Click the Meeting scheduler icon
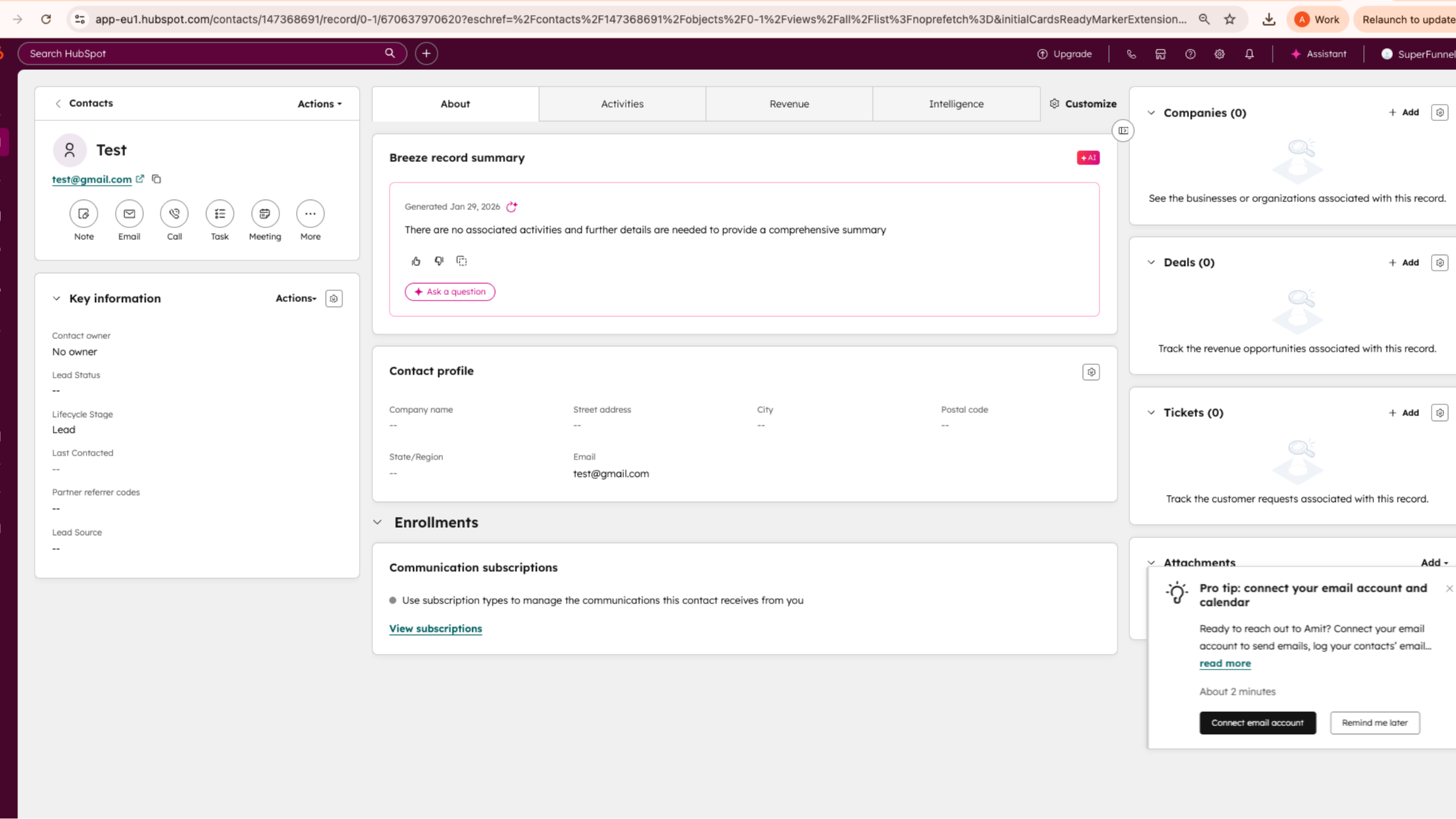The height and width of the screenshot is (819, 1456). click(x=264, y=214)
